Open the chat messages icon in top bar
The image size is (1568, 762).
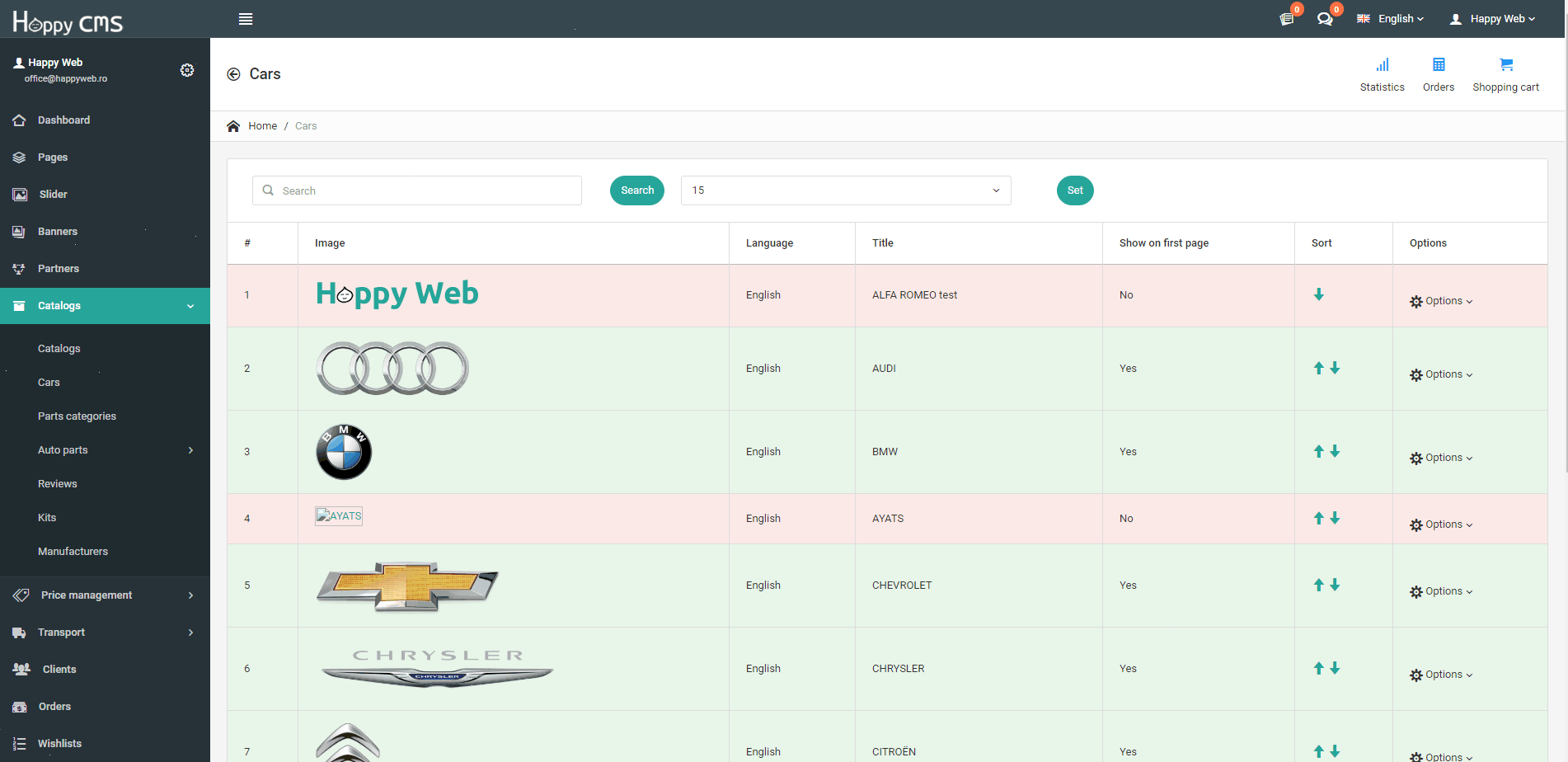click(1325, 18)
